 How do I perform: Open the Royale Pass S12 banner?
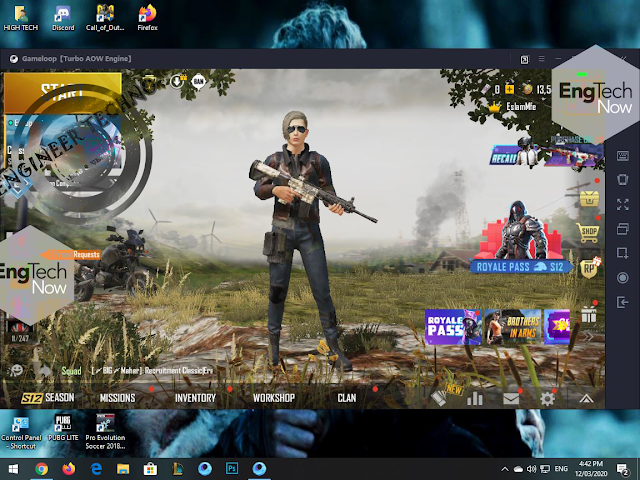519,267
